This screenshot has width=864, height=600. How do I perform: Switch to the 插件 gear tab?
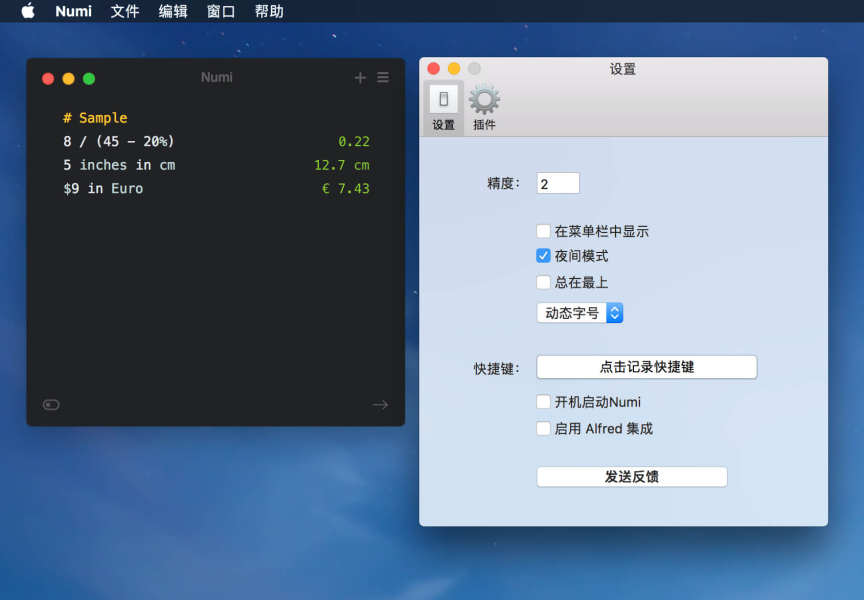pos(484,108)
